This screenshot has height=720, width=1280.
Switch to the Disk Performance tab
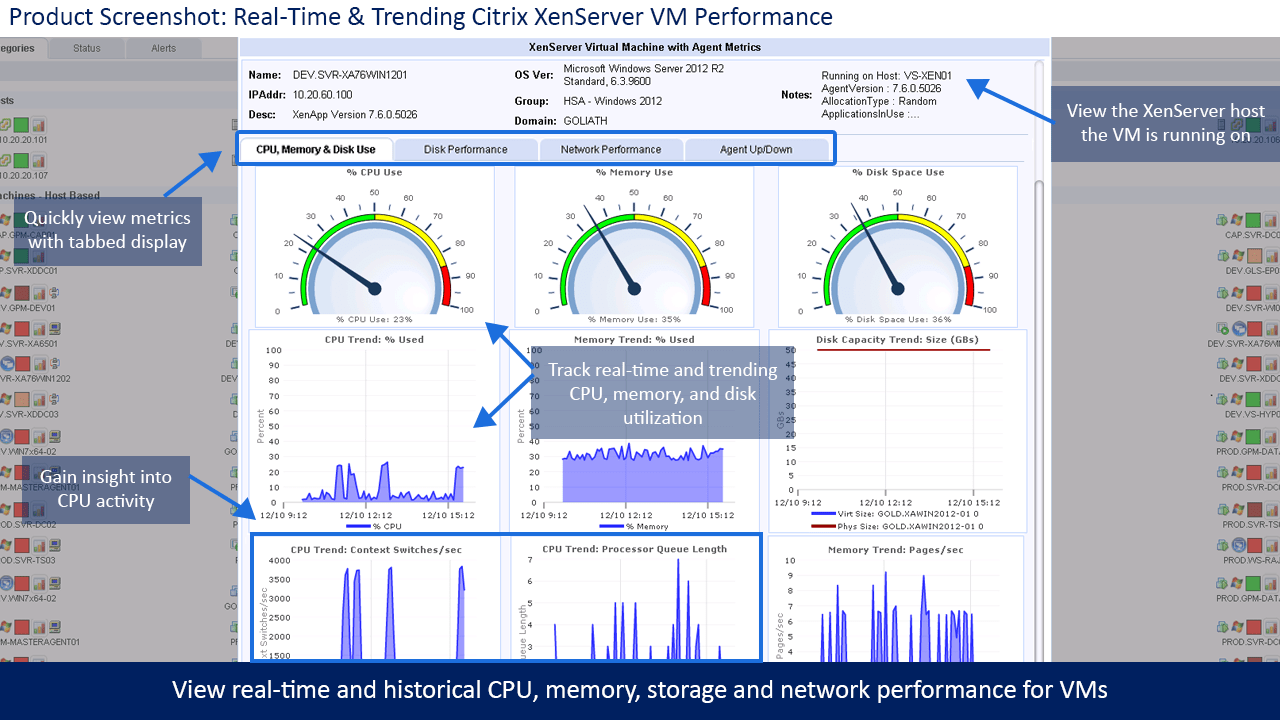465,150
